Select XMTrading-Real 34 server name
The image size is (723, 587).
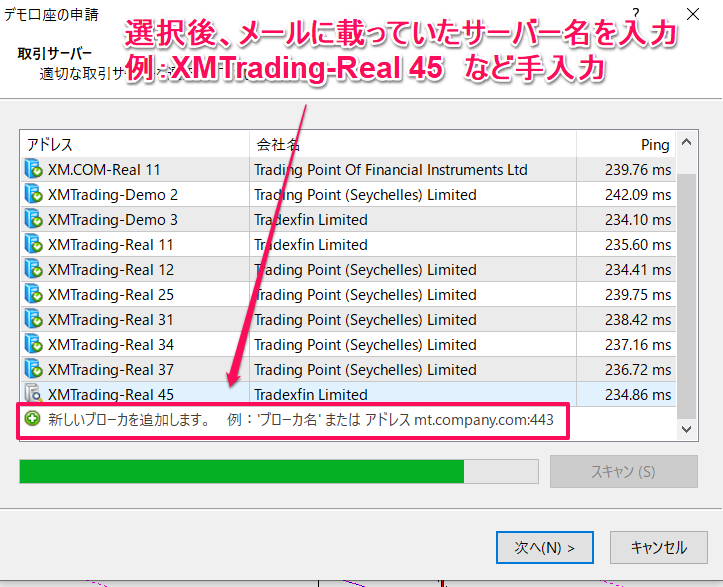point(111,344)
